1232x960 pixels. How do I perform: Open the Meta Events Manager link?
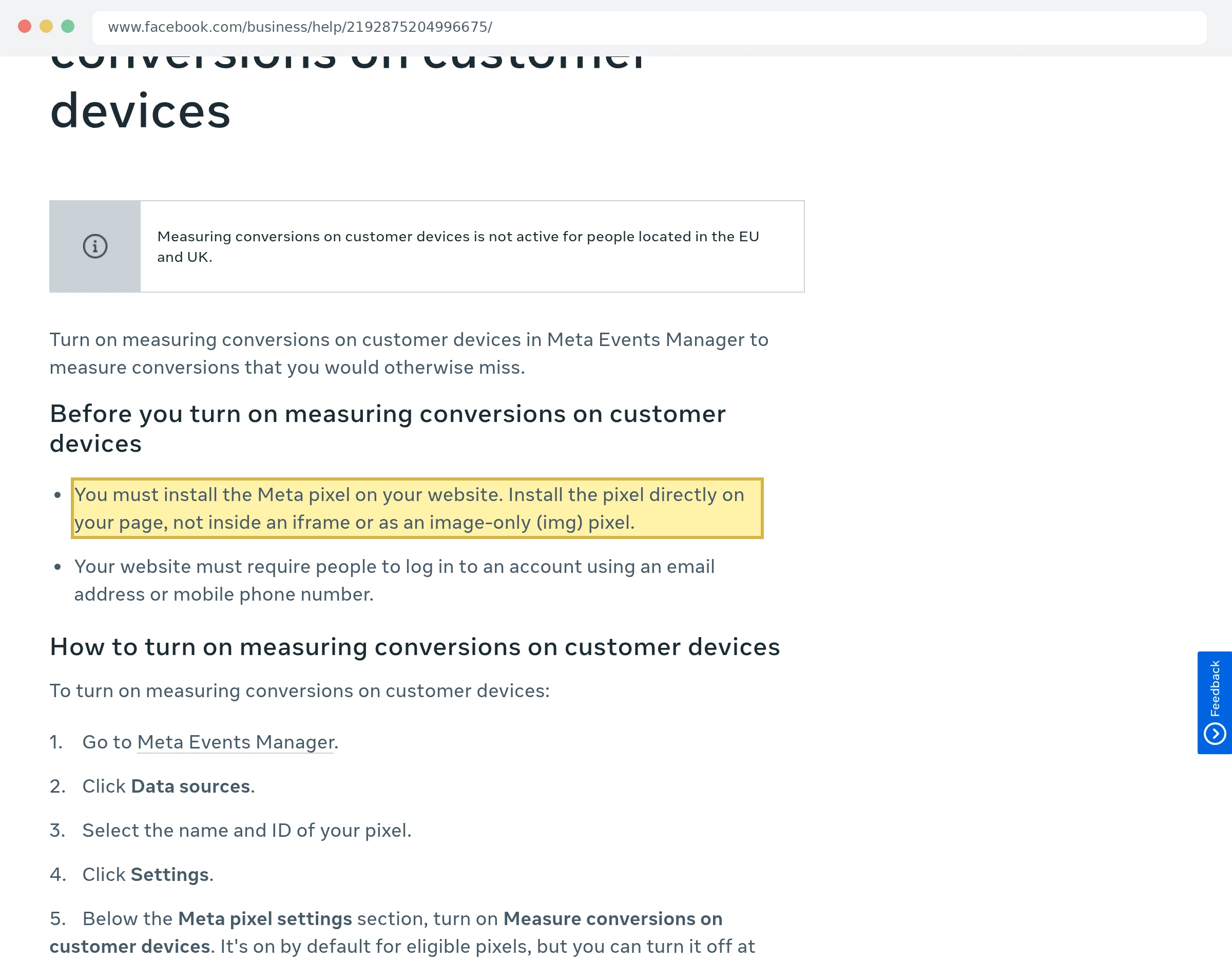click(236, 742)
